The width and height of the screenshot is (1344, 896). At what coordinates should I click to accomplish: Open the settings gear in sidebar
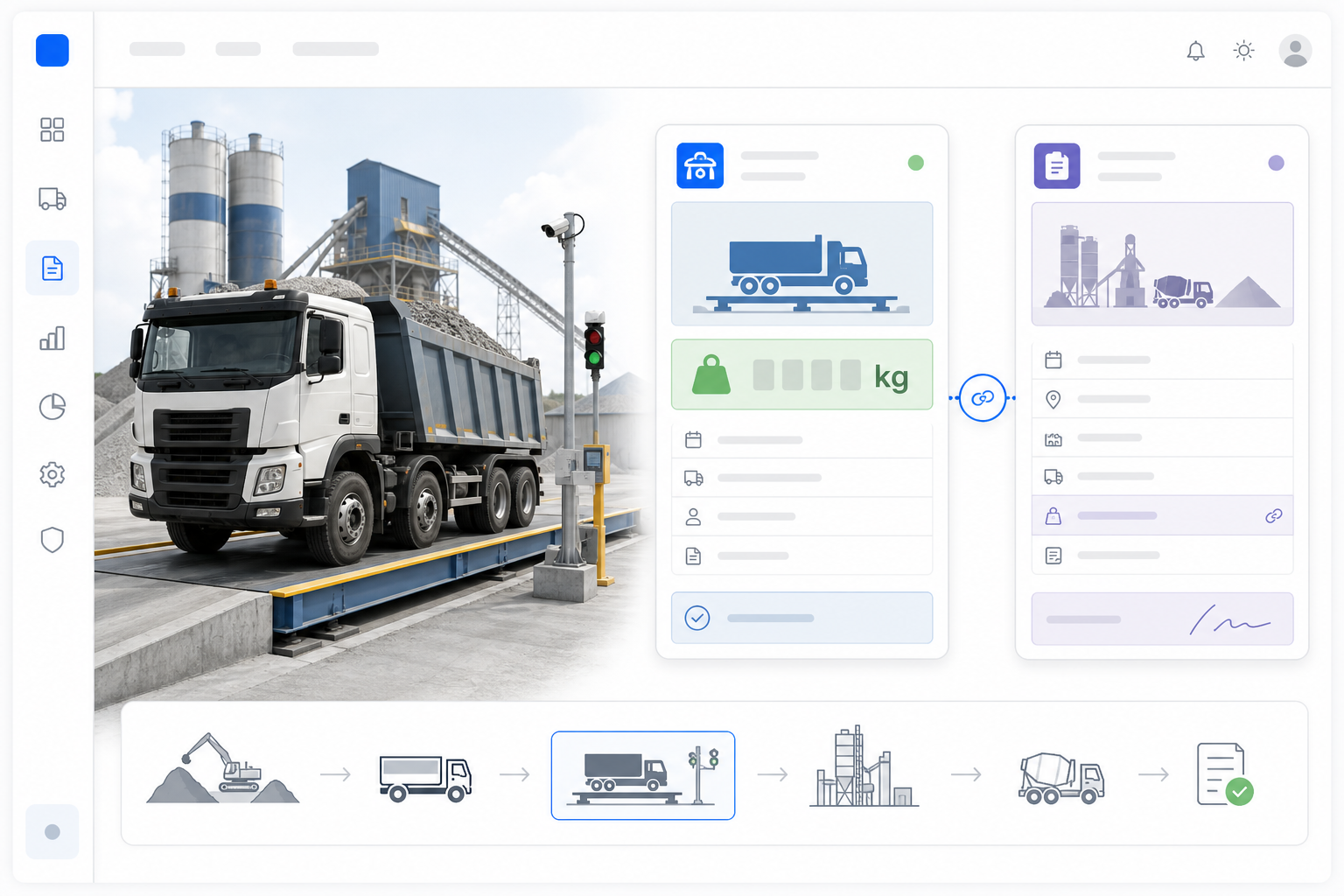click(x=52, y=474)
